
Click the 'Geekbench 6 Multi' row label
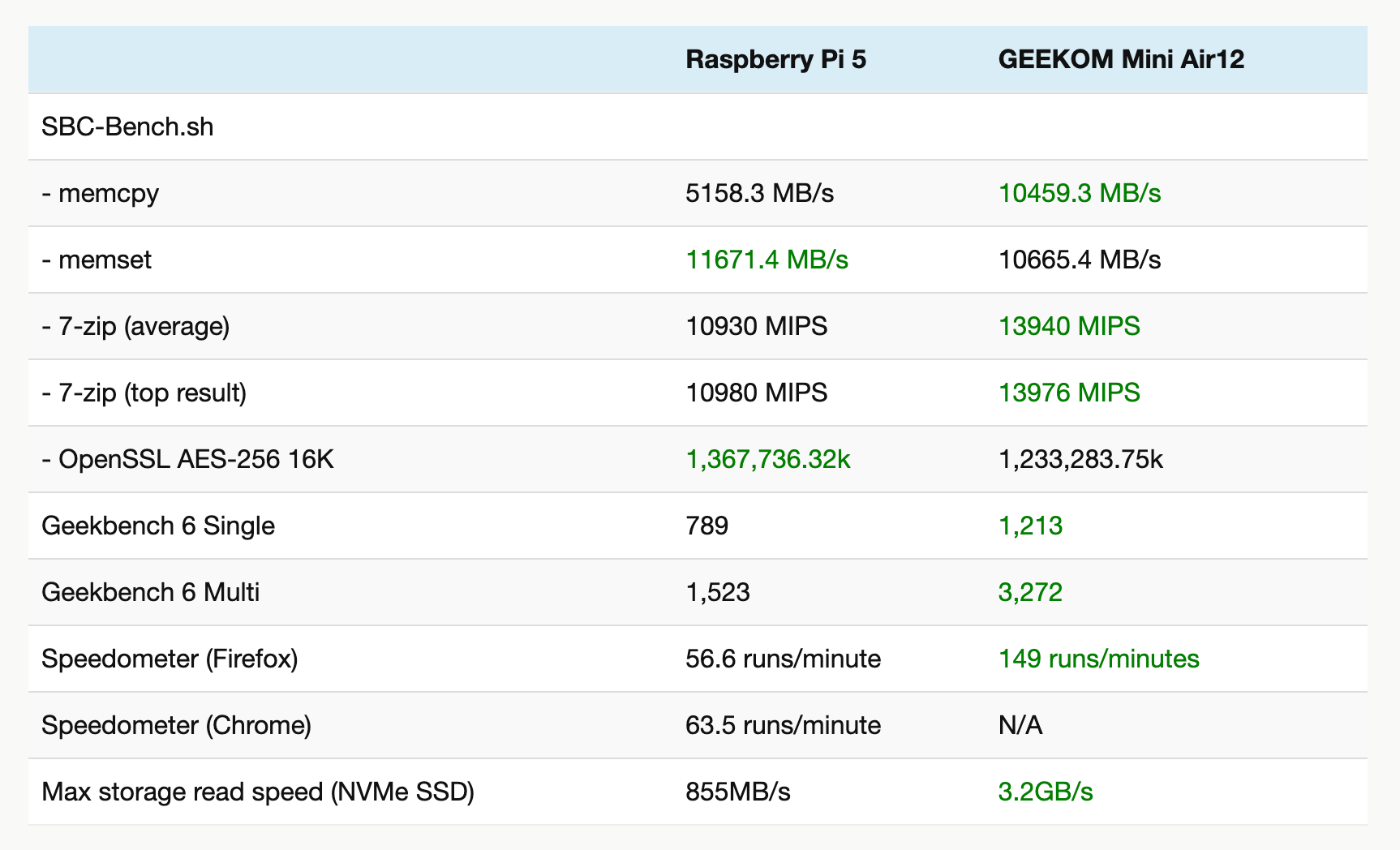(150, 592)
